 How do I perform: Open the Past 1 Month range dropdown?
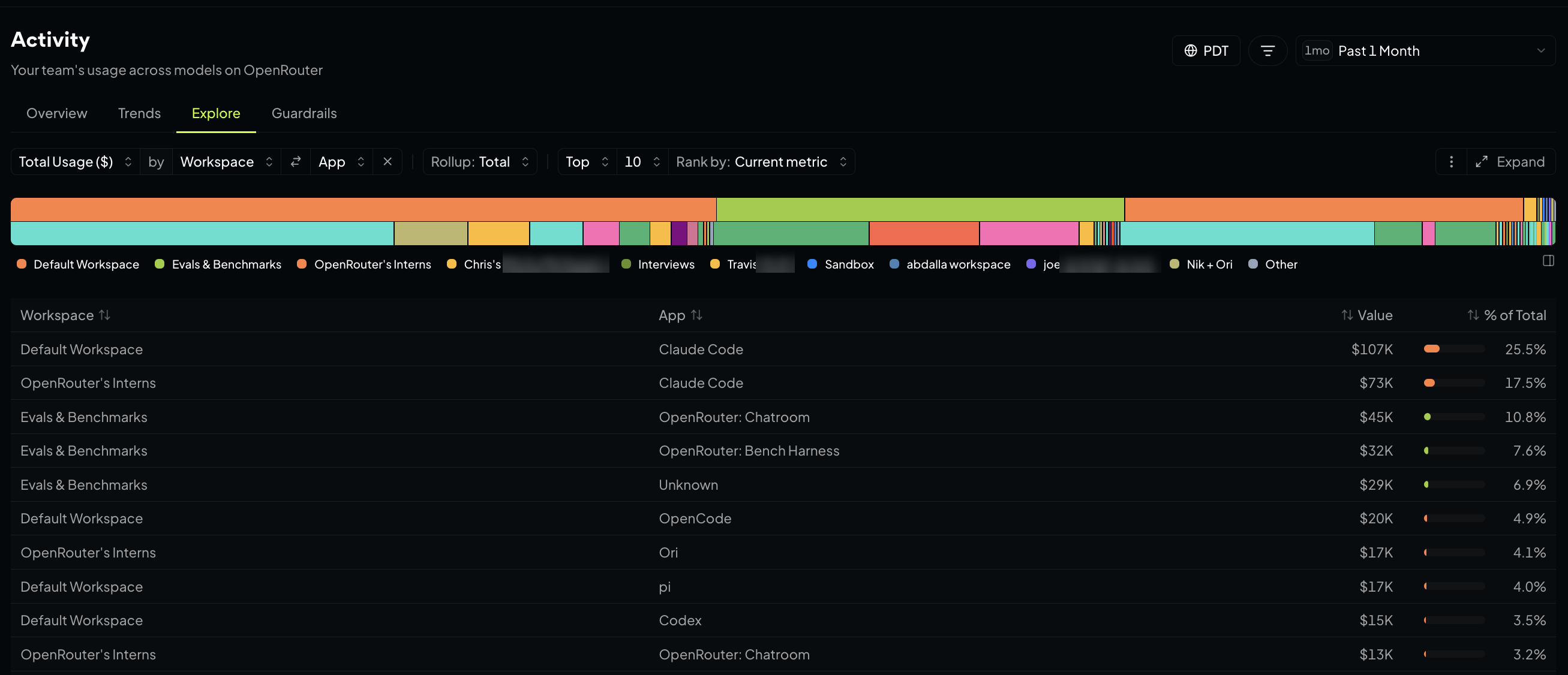click(1425, 50)
